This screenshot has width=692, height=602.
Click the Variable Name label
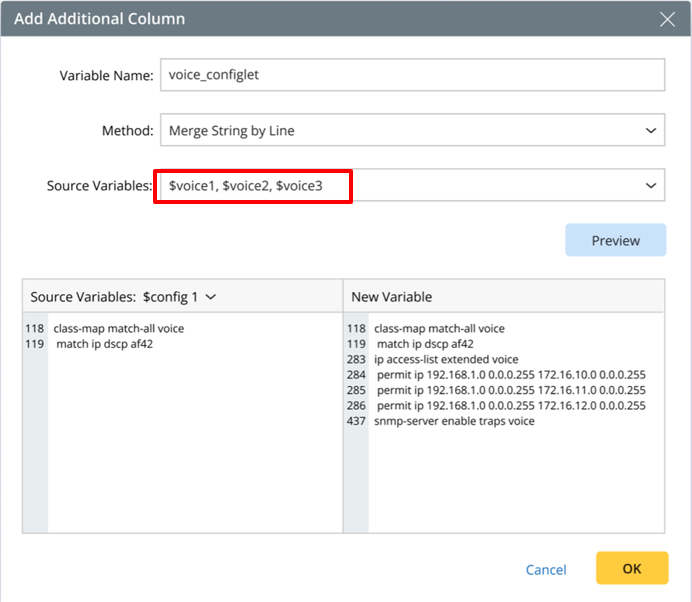tap(105, 75)
